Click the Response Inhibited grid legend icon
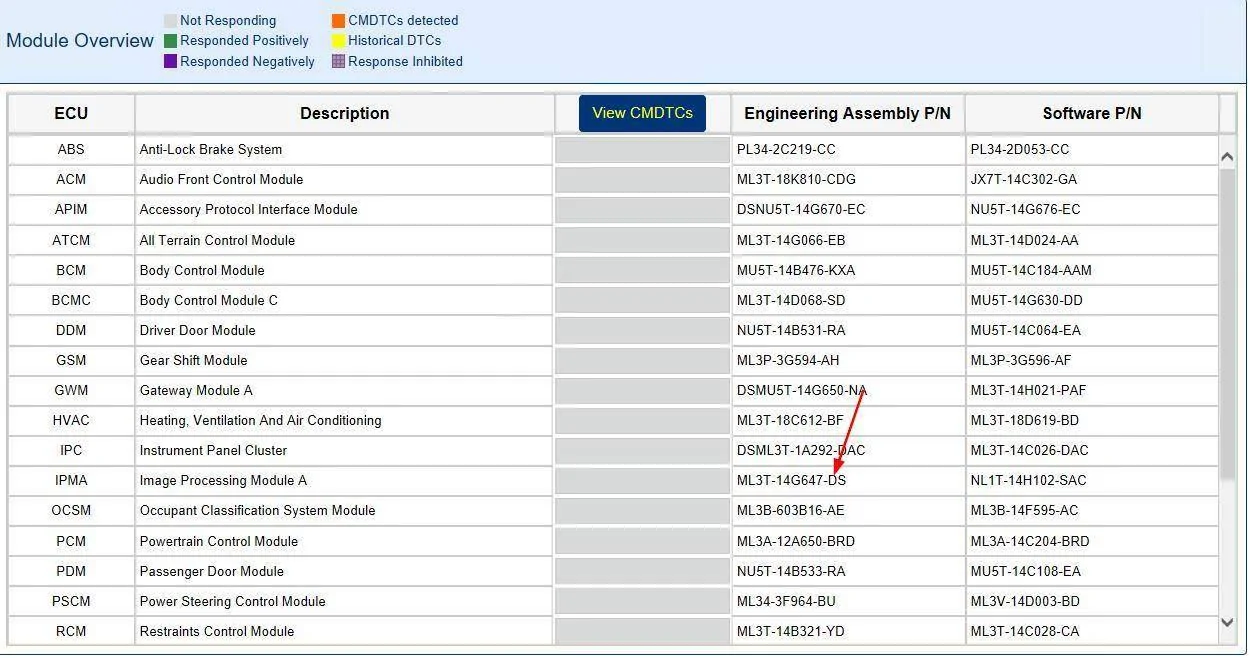The image size is (1250, 658). click(338, 61)
